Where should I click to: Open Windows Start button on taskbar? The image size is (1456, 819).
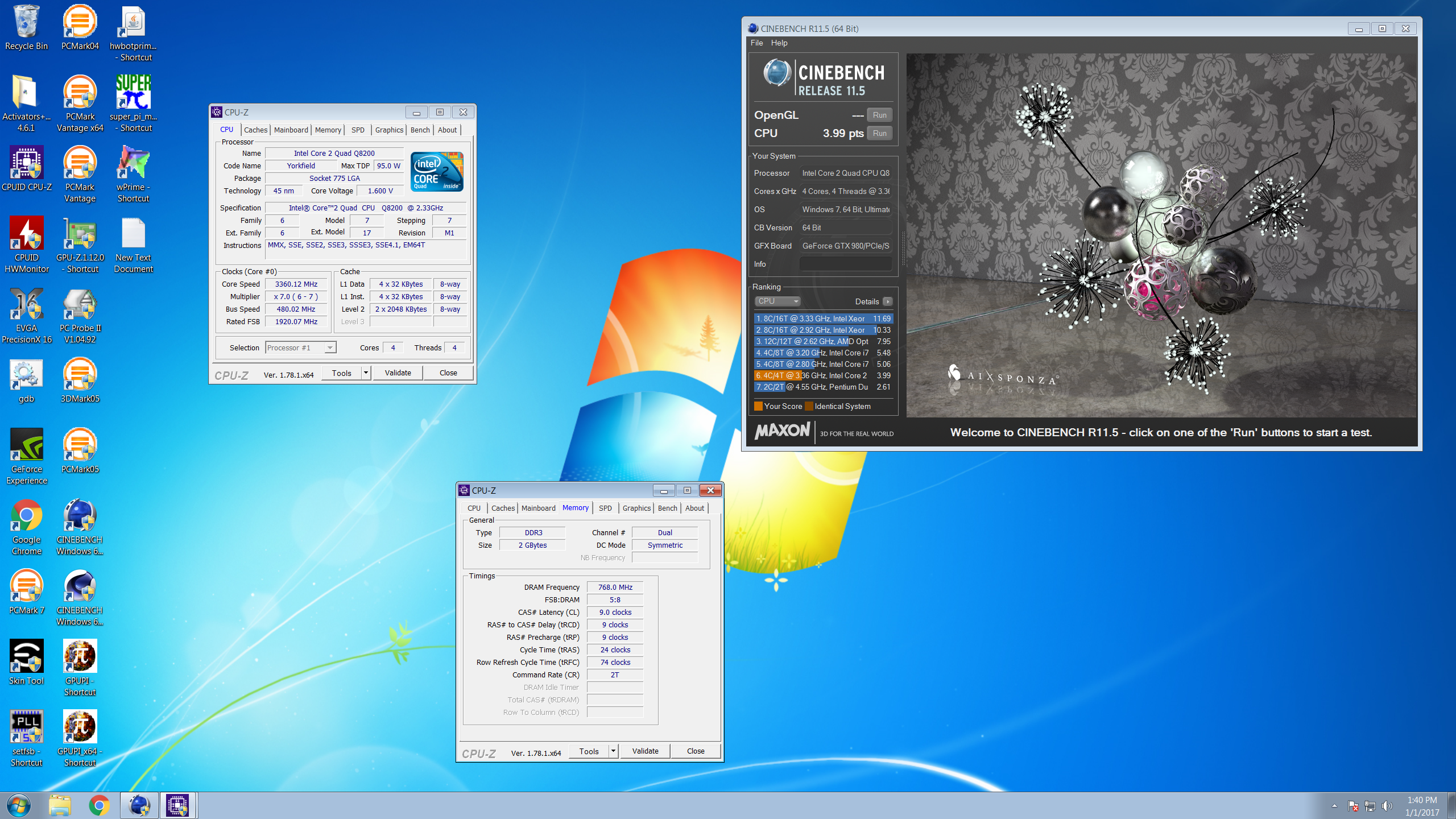[x=19, y=805]
